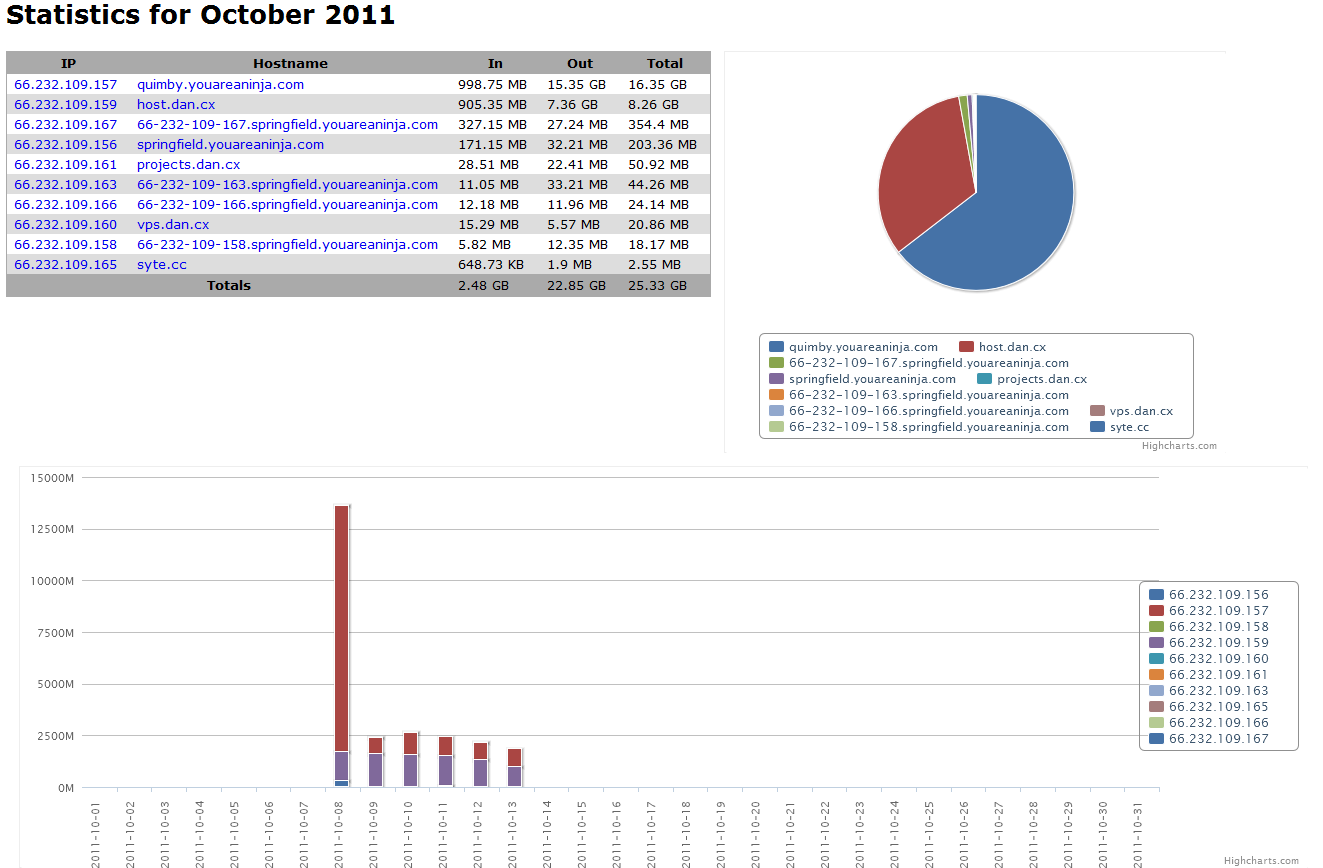Click the red legend marker for host.dan.cx

click(x=965, y=347)
